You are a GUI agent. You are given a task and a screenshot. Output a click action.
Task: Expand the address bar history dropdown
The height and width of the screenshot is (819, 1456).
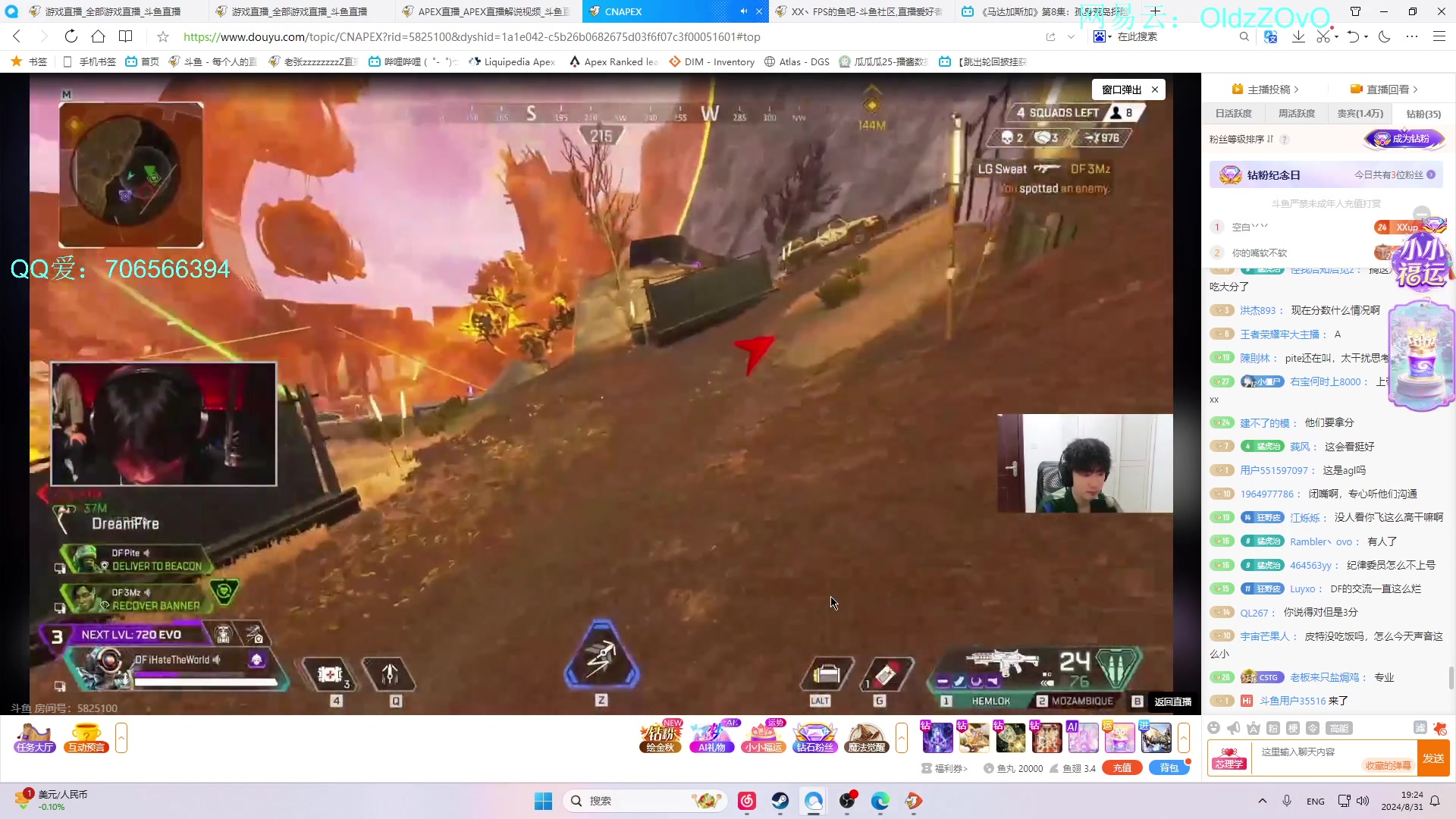(x=1071, y=36)
